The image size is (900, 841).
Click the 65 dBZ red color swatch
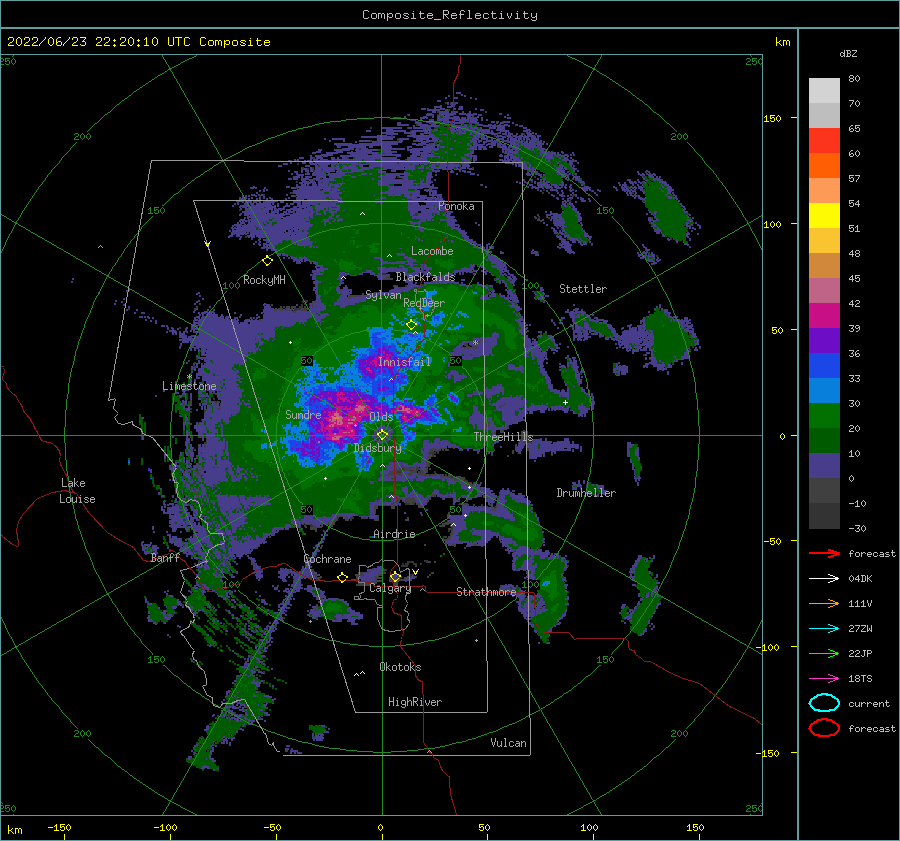click(x=824, y=141)
